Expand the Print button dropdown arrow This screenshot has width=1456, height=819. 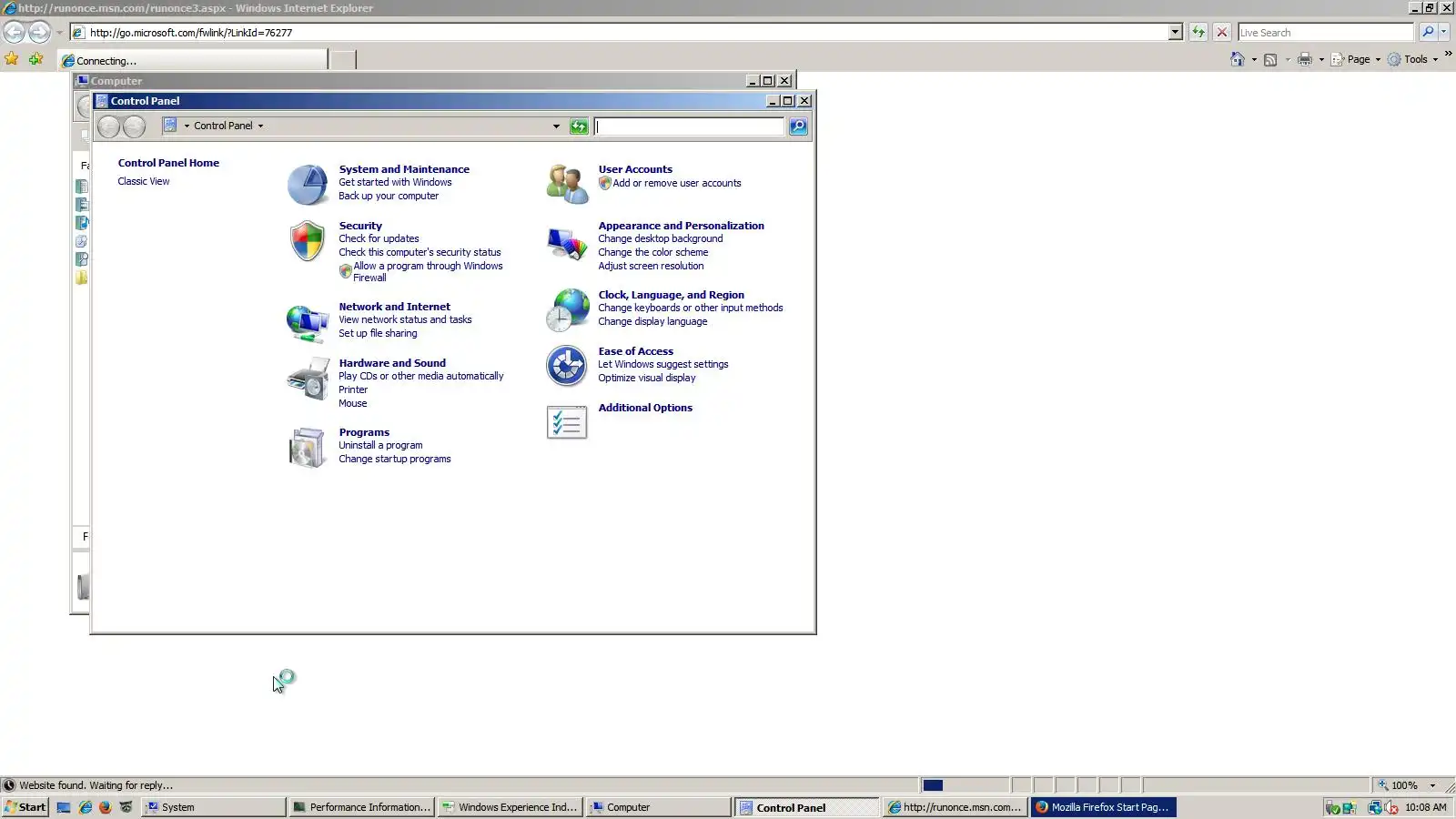click(1321, 59)
